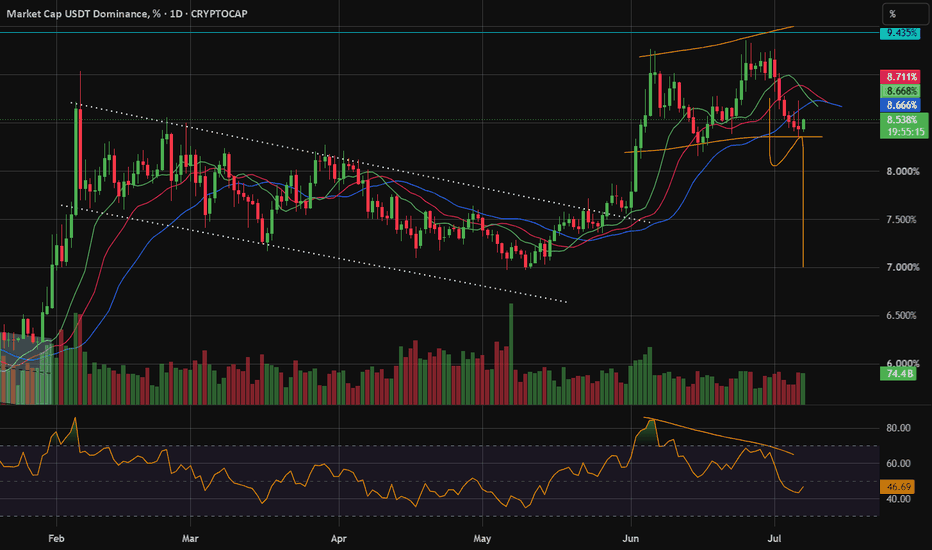Open the percent scale button in the corner
Image resolution: width=932 pixels, height=550 pixels.
[x=905, y=13]
